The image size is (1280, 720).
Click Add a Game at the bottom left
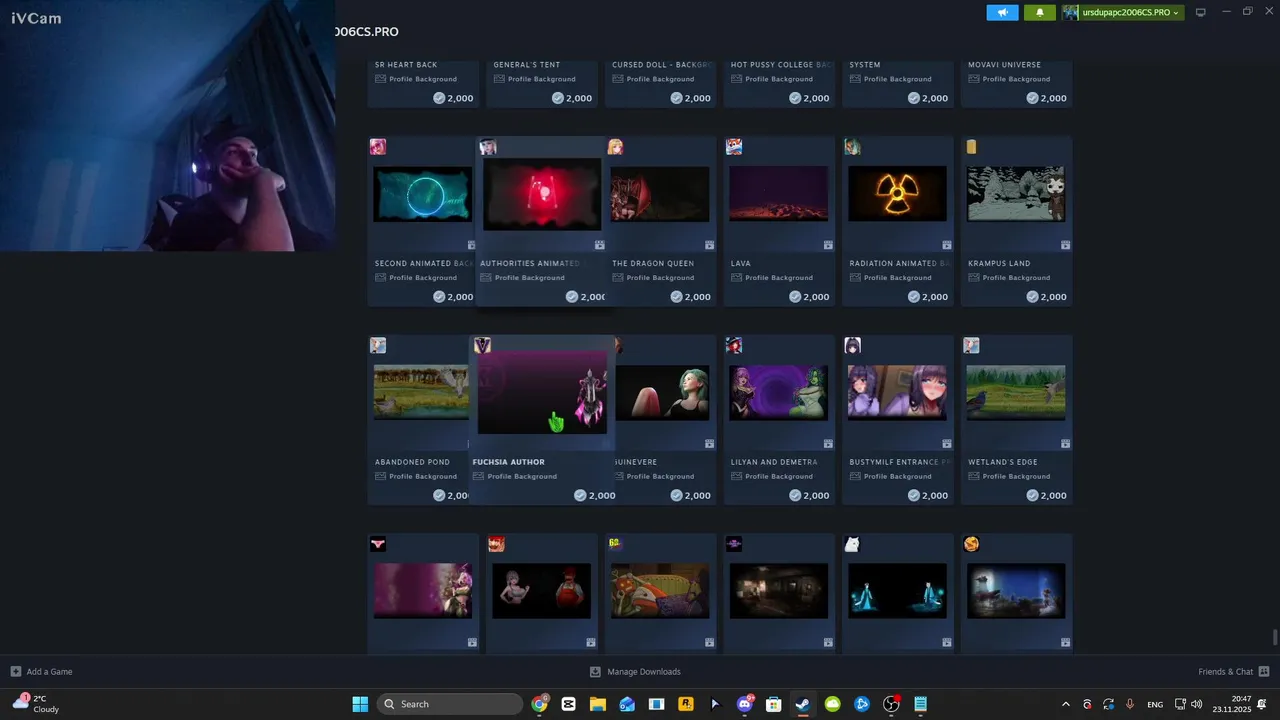[x=41, y=672]
